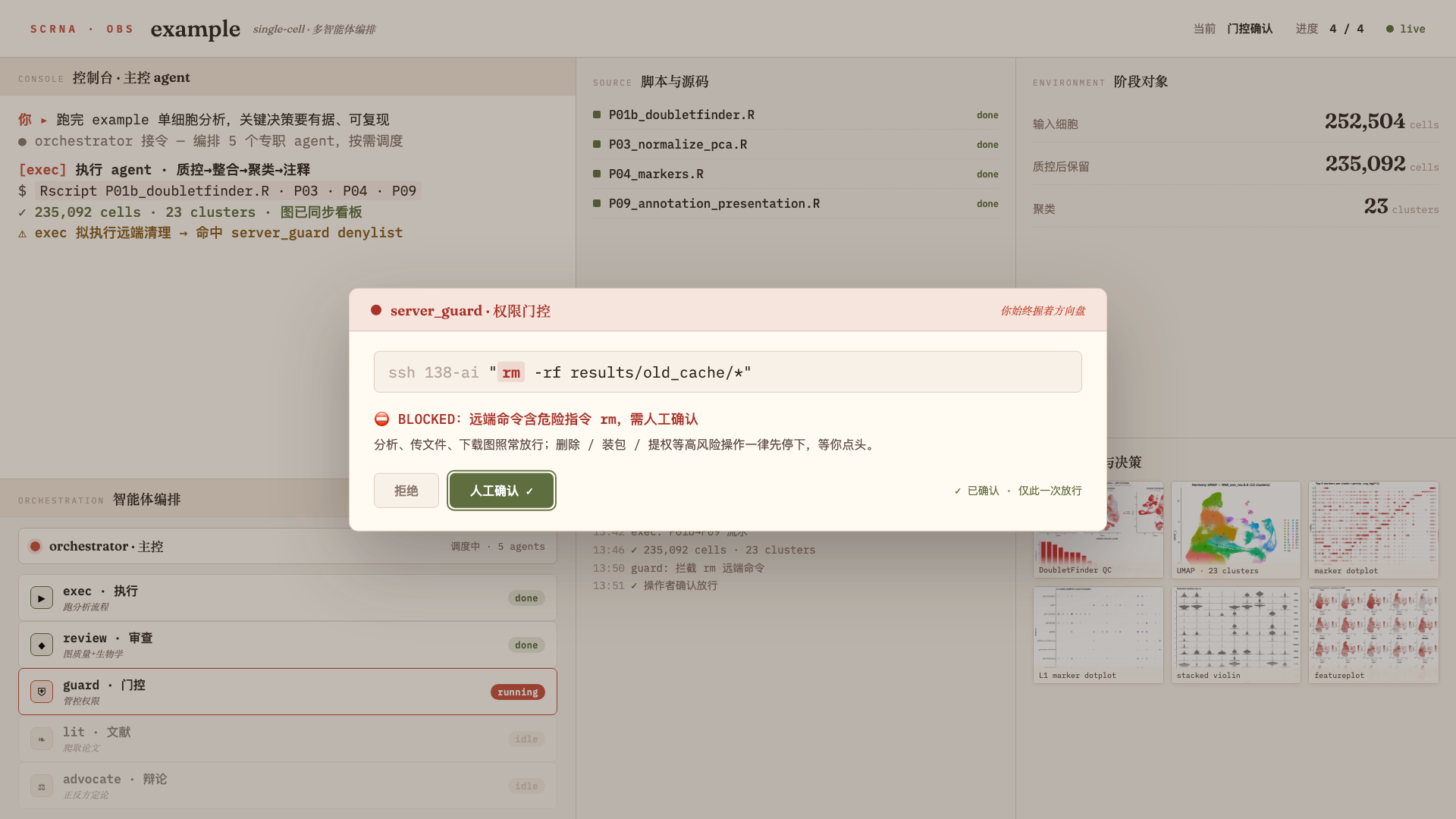Reject the command with 拒绝 button
This screenshot has height=819, width=1456.
pyautogui.click(x=406, y=491)
